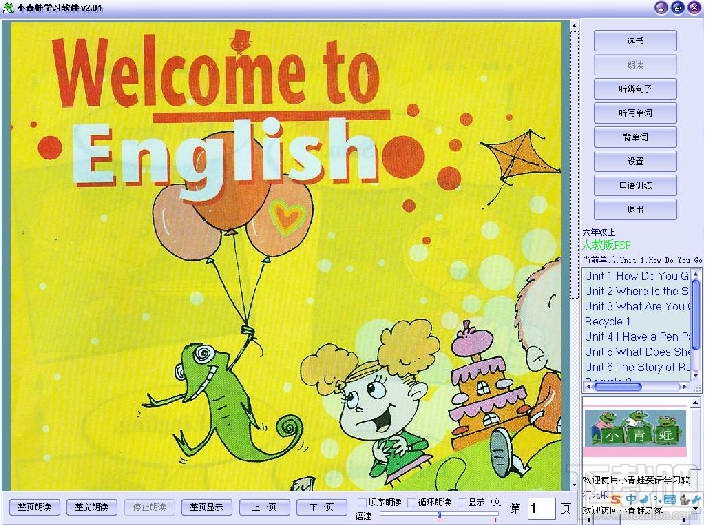
Task: Click the three frogs 小青蛙 banner image
Action: tap(635, 428)
